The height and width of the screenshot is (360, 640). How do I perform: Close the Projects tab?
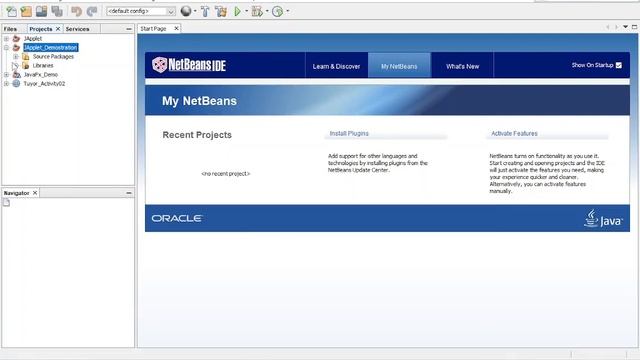(58, 29)
